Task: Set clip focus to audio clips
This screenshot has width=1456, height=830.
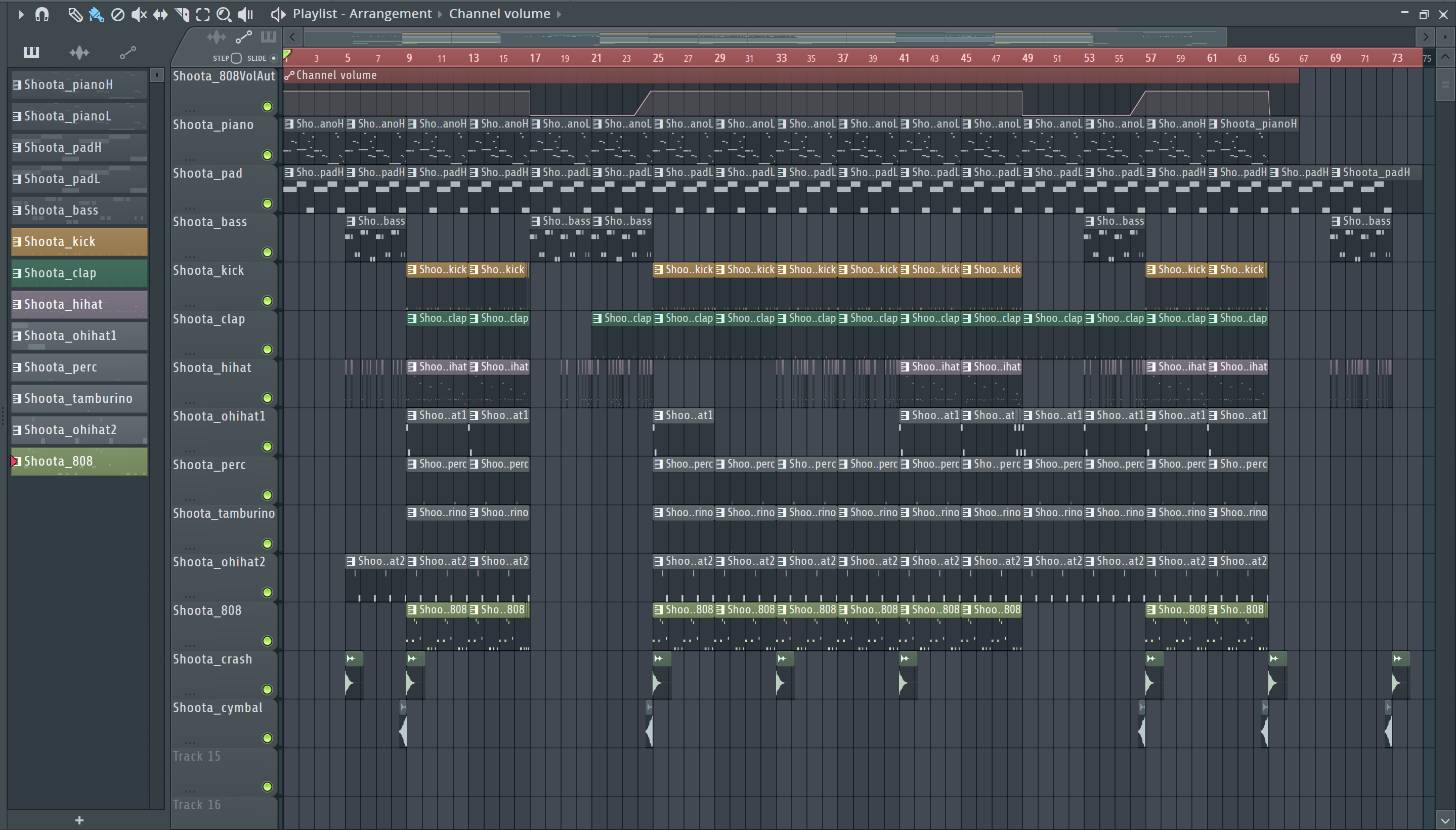Action: pos(216,37)
